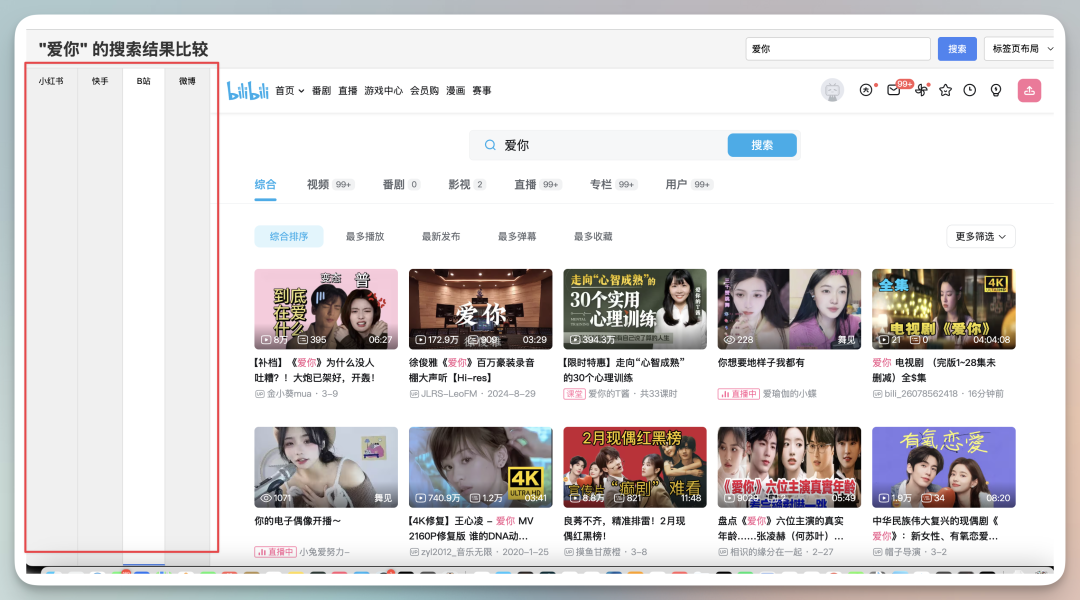1080x600 pixels.
Task: Open the 你想要地样子我都有 live thumbnail
Action: pyautogui.click(x=789, y=309)
